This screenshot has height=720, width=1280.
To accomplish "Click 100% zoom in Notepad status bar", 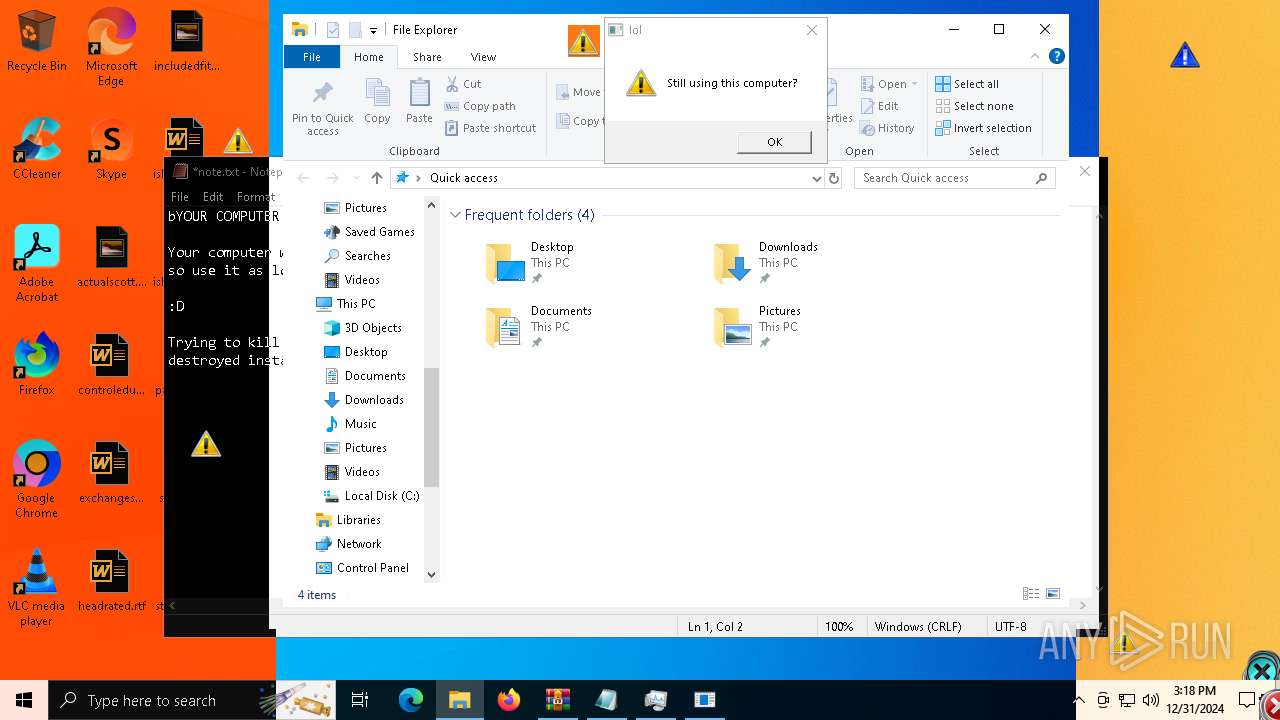I will pyautogui.click(x=839, y=627).
